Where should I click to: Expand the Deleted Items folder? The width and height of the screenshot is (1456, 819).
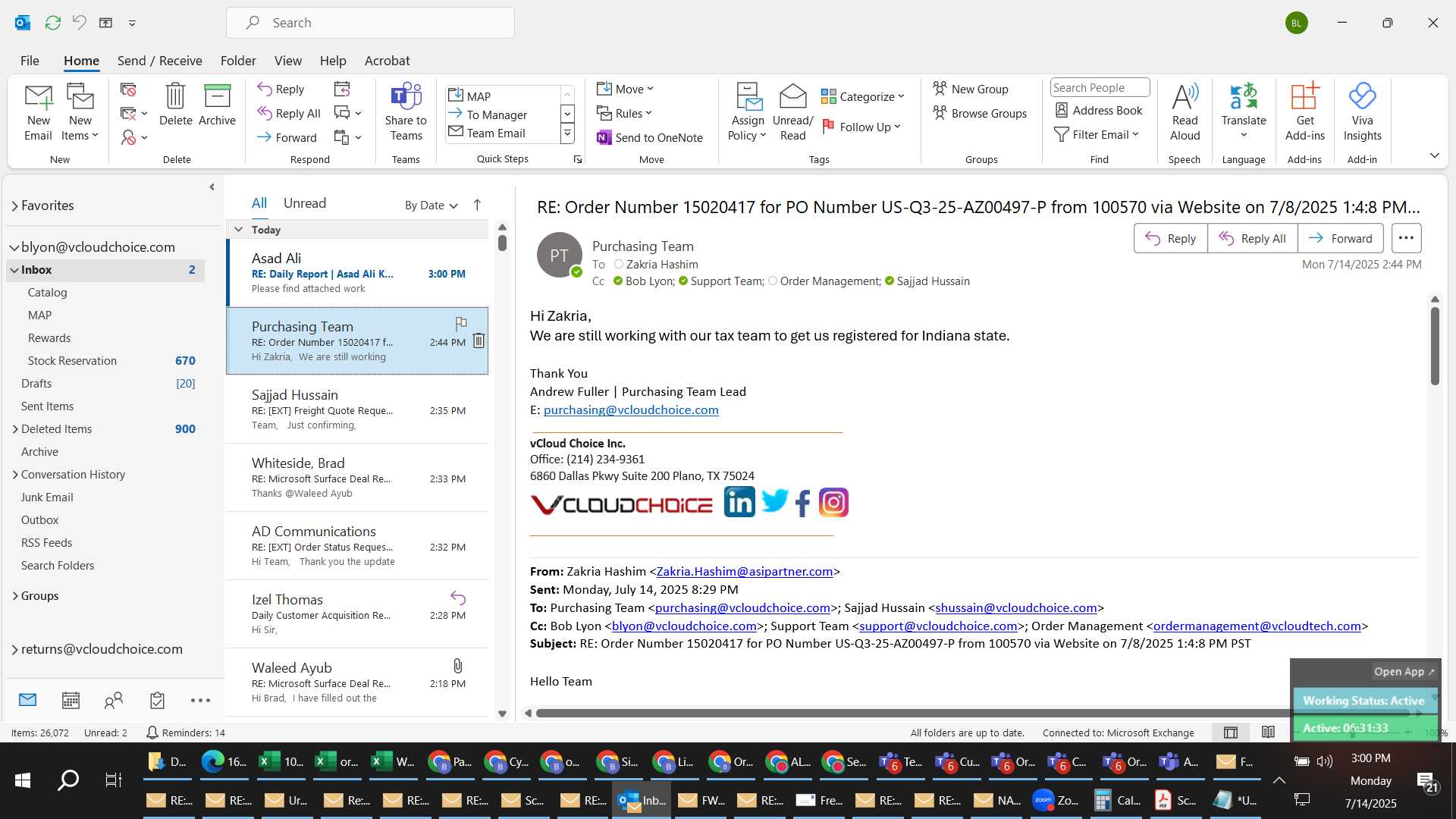15,429
